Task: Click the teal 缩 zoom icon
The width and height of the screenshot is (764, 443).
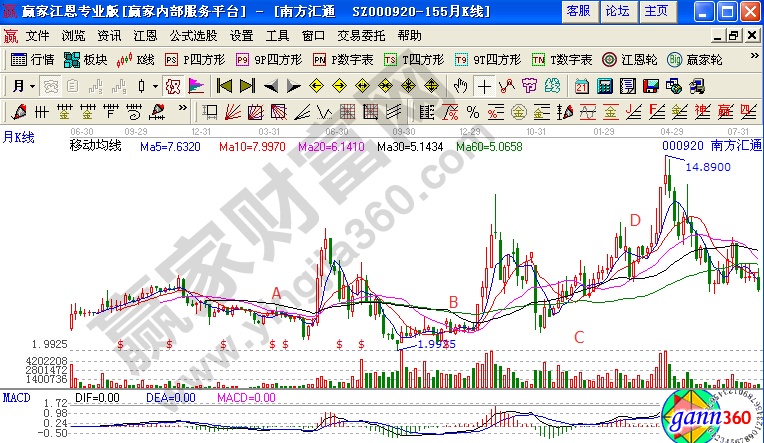Action: pyautogui.click(x=553, y=86)
